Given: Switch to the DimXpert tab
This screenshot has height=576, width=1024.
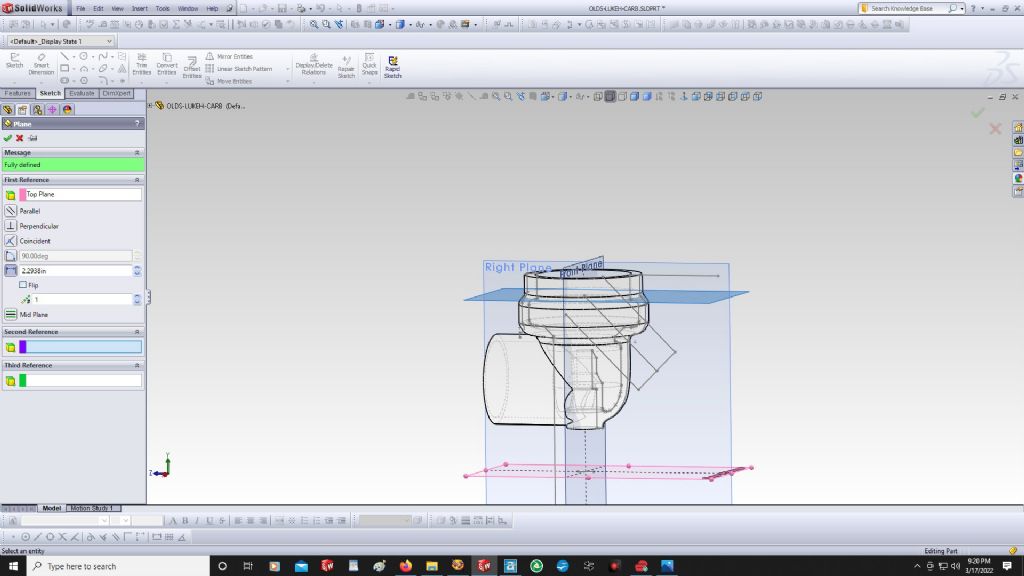Looking at the screenshot, I should [116, 93].
